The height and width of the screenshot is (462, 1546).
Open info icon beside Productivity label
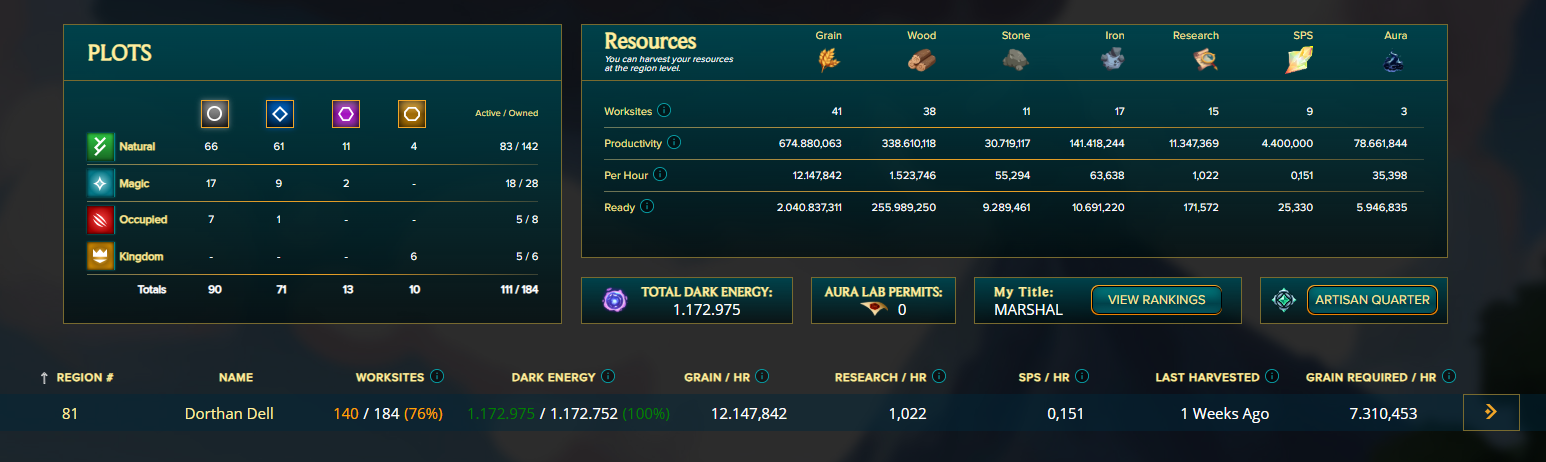[674, 142]
